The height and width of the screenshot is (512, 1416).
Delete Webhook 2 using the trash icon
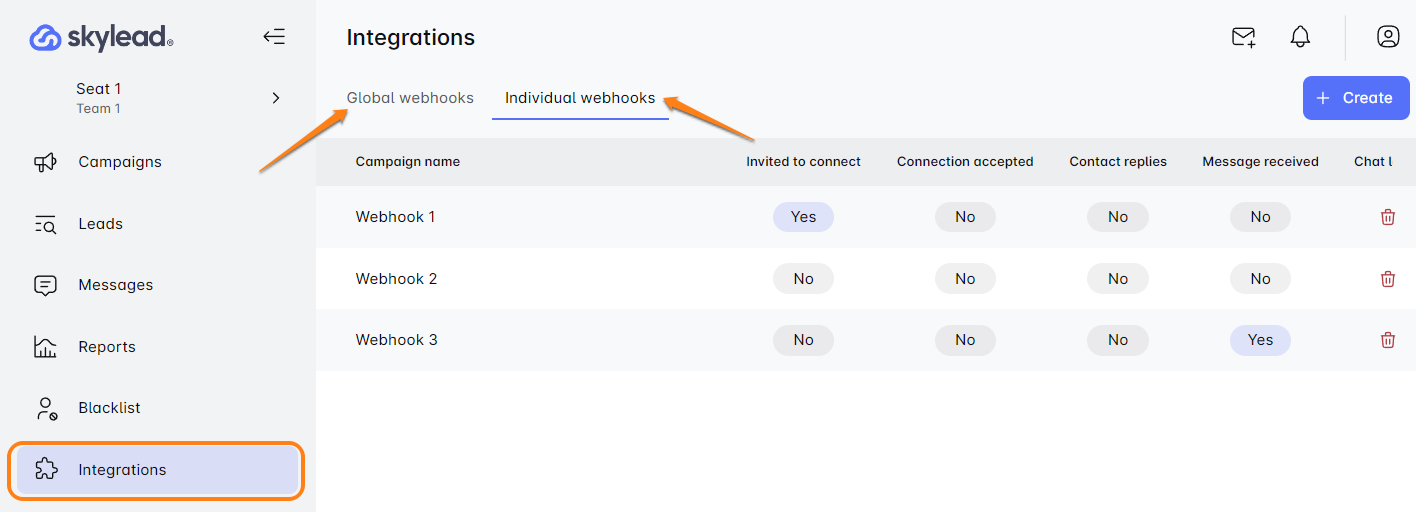(1388, 279)
